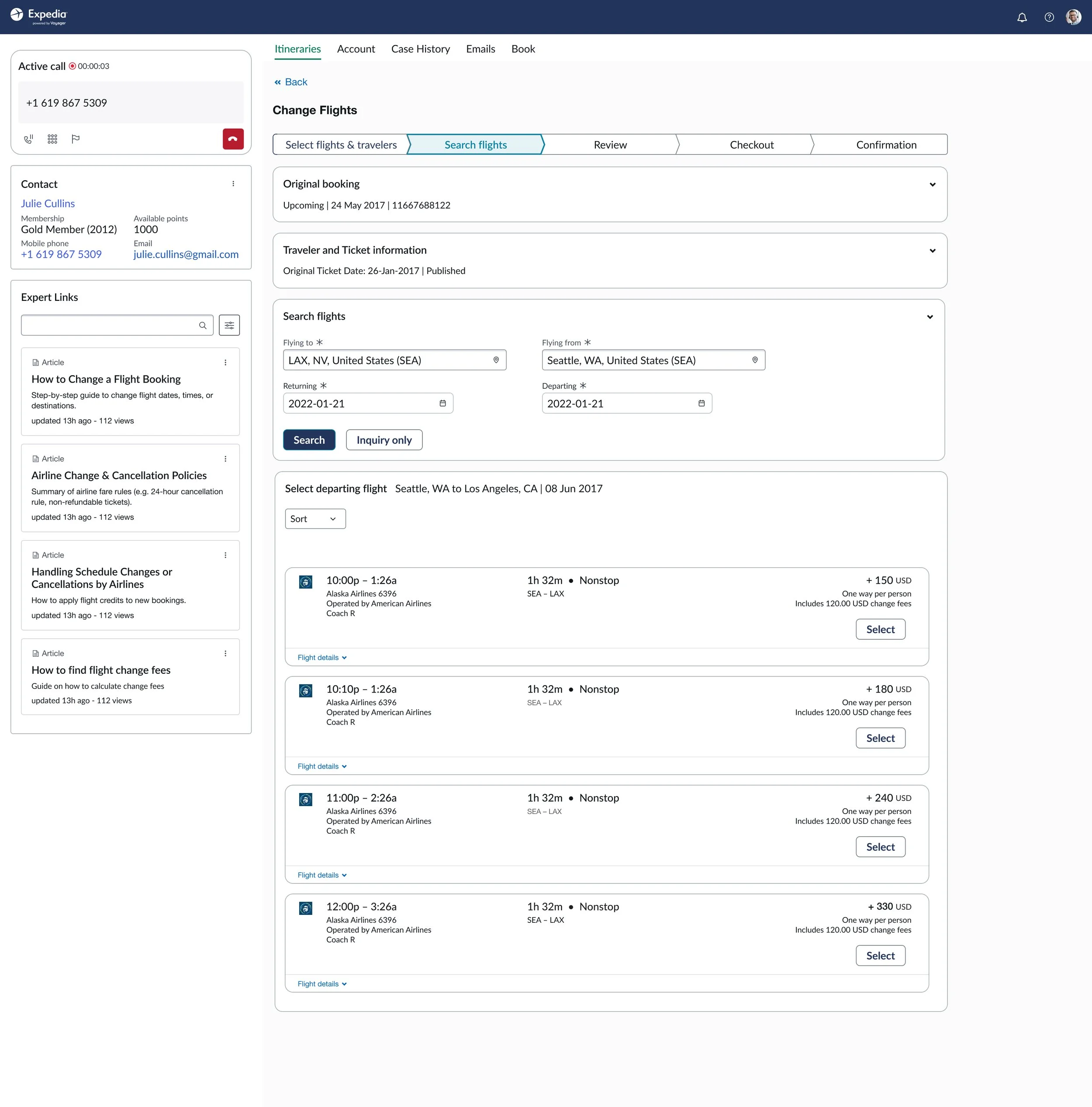Expand Flight details for 10:00p flight

coord(321,658)
